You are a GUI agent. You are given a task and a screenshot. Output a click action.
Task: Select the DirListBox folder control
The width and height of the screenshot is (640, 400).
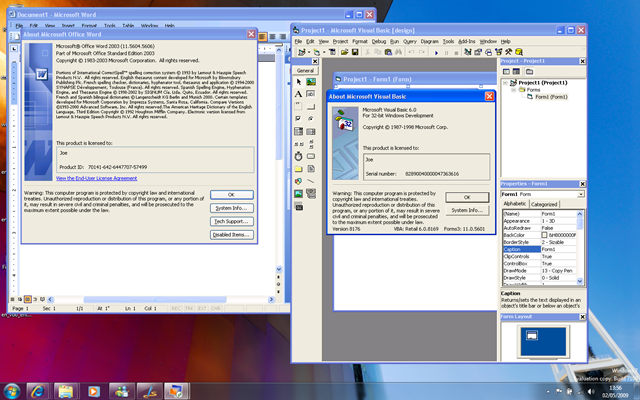tap(298, 169)
